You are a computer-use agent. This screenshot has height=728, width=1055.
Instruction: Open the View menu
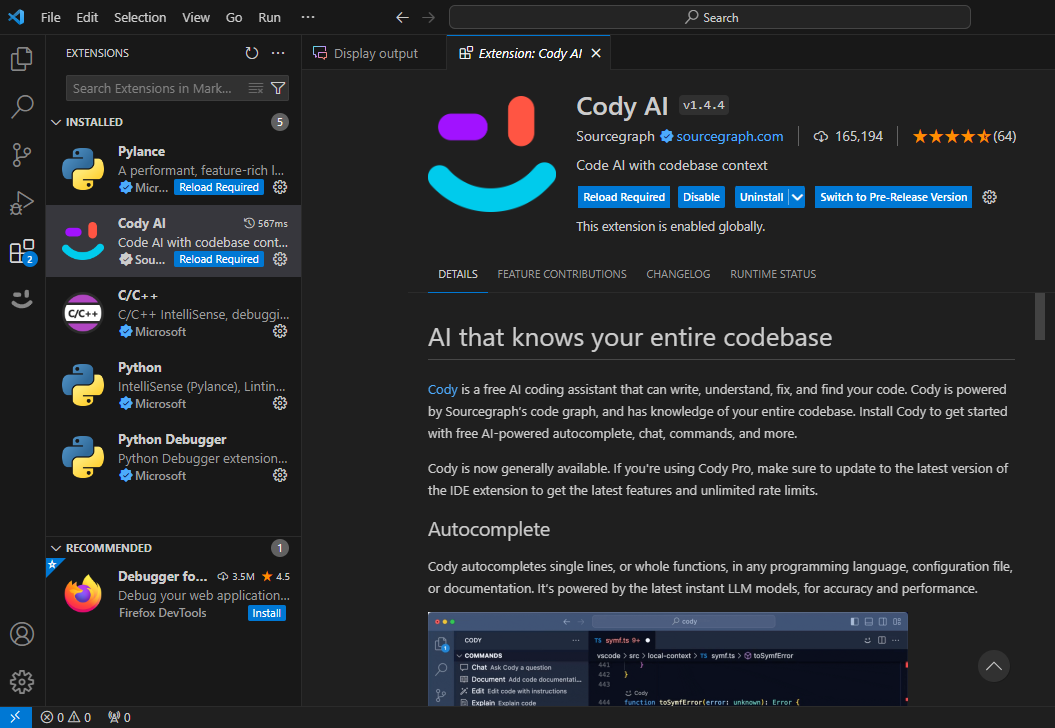195,17
